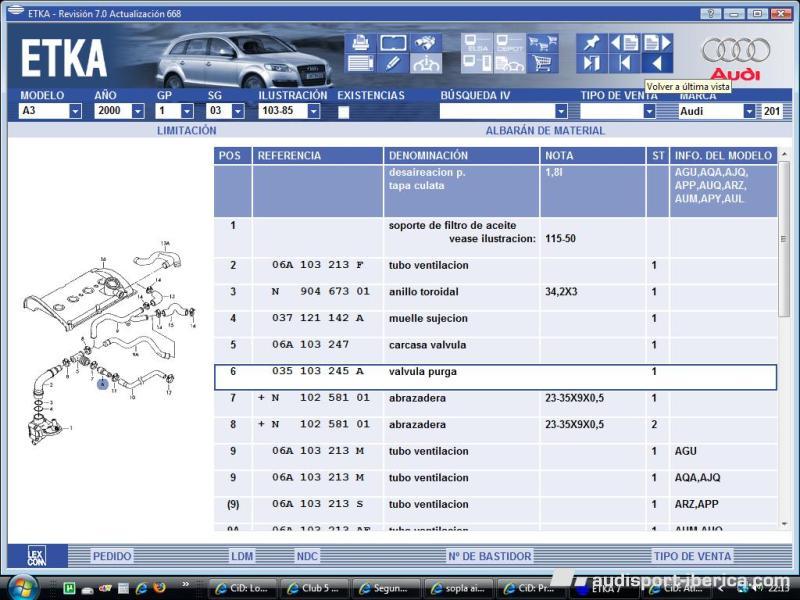
Task: Open the Windows Start orb
Action: (22, 588)
